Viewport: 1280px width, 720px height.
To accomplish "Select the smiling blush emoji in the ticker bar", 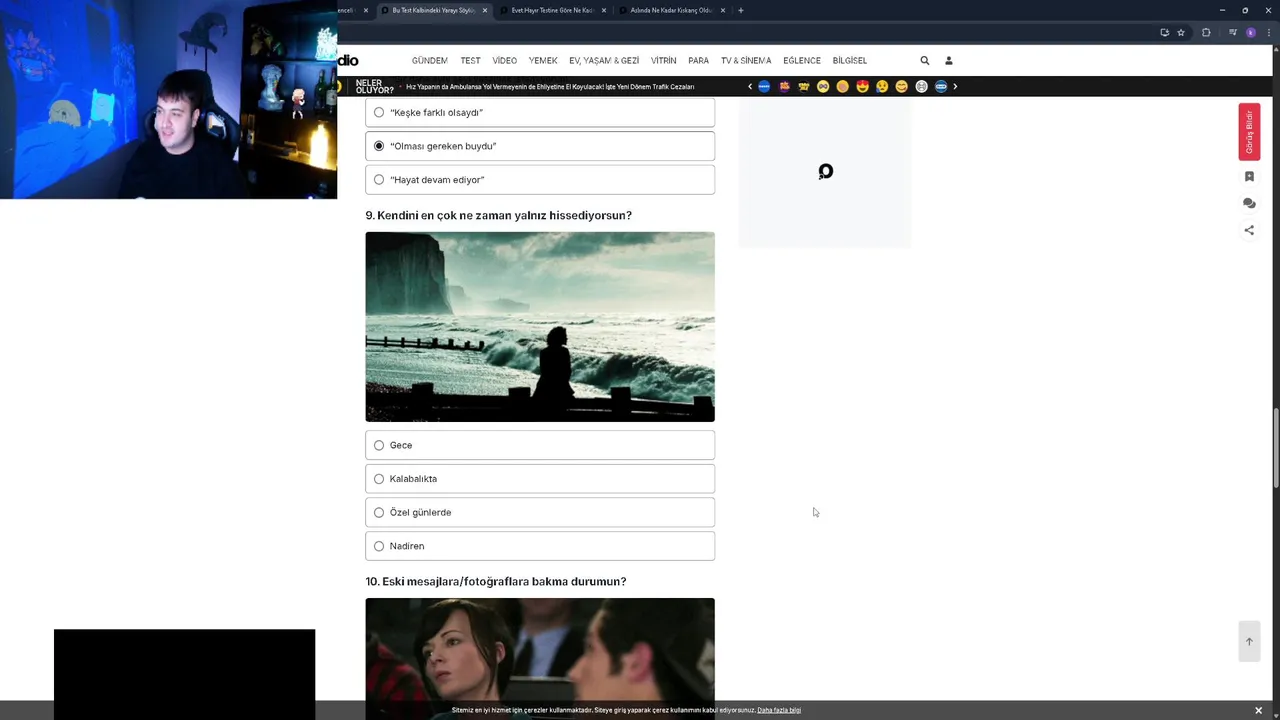I will pos(902,86).
